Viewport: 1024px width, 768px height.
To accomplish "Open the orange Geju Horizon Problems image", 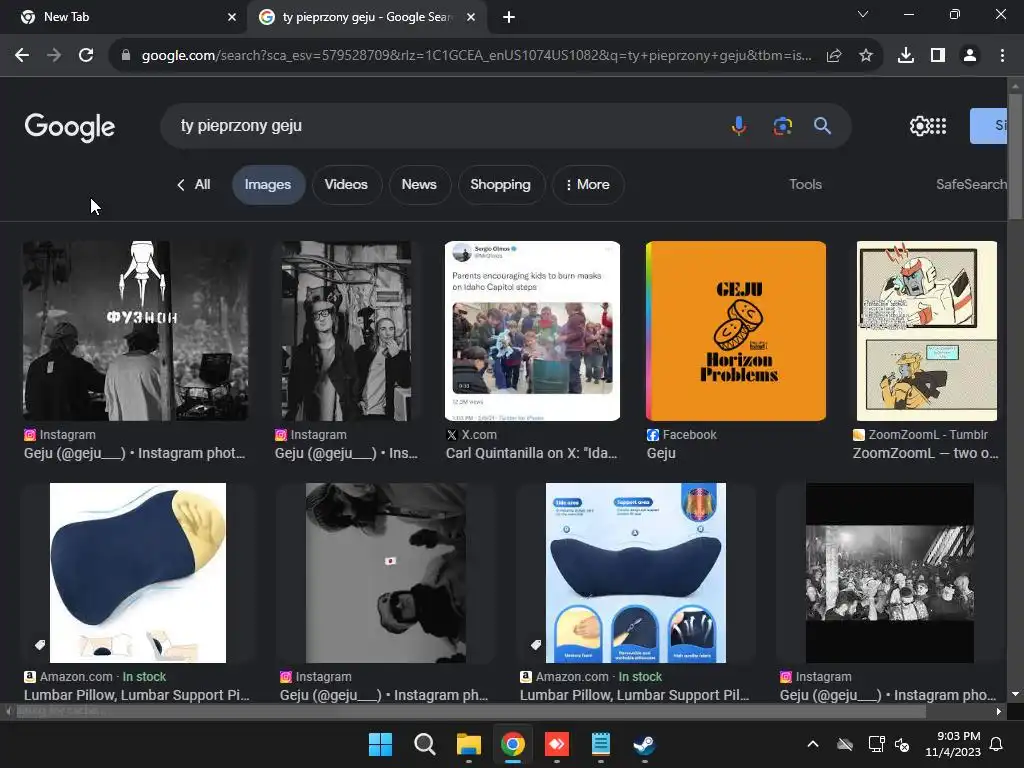I will tap(736, 331).
